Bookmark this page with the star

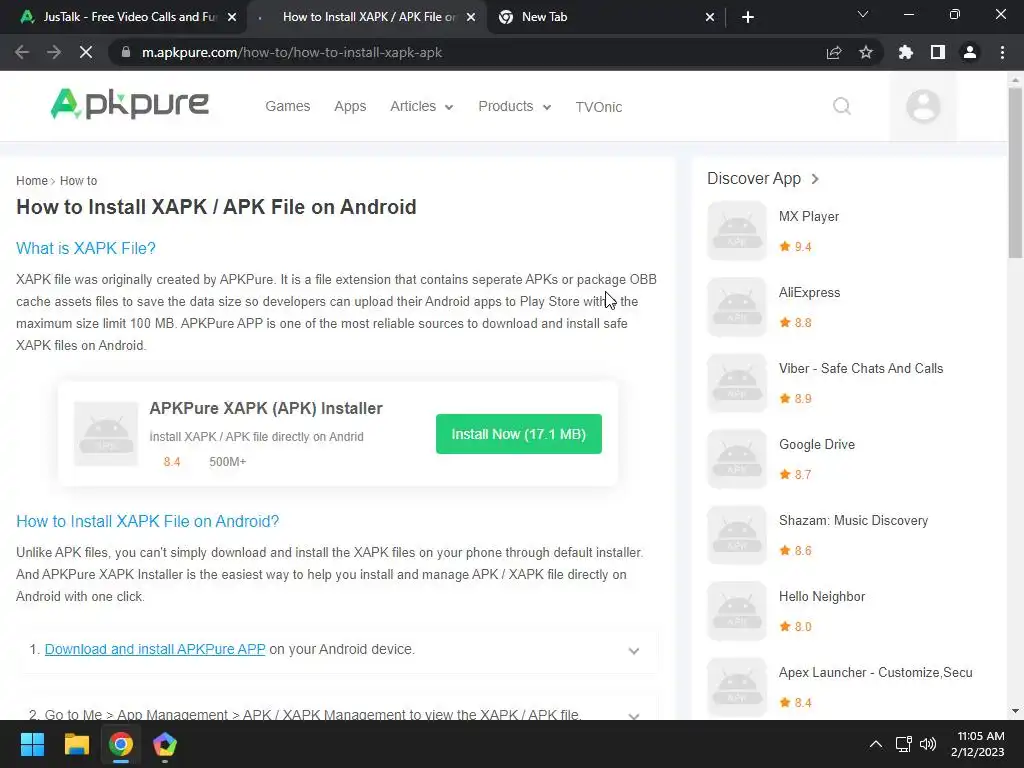[866, 52]
